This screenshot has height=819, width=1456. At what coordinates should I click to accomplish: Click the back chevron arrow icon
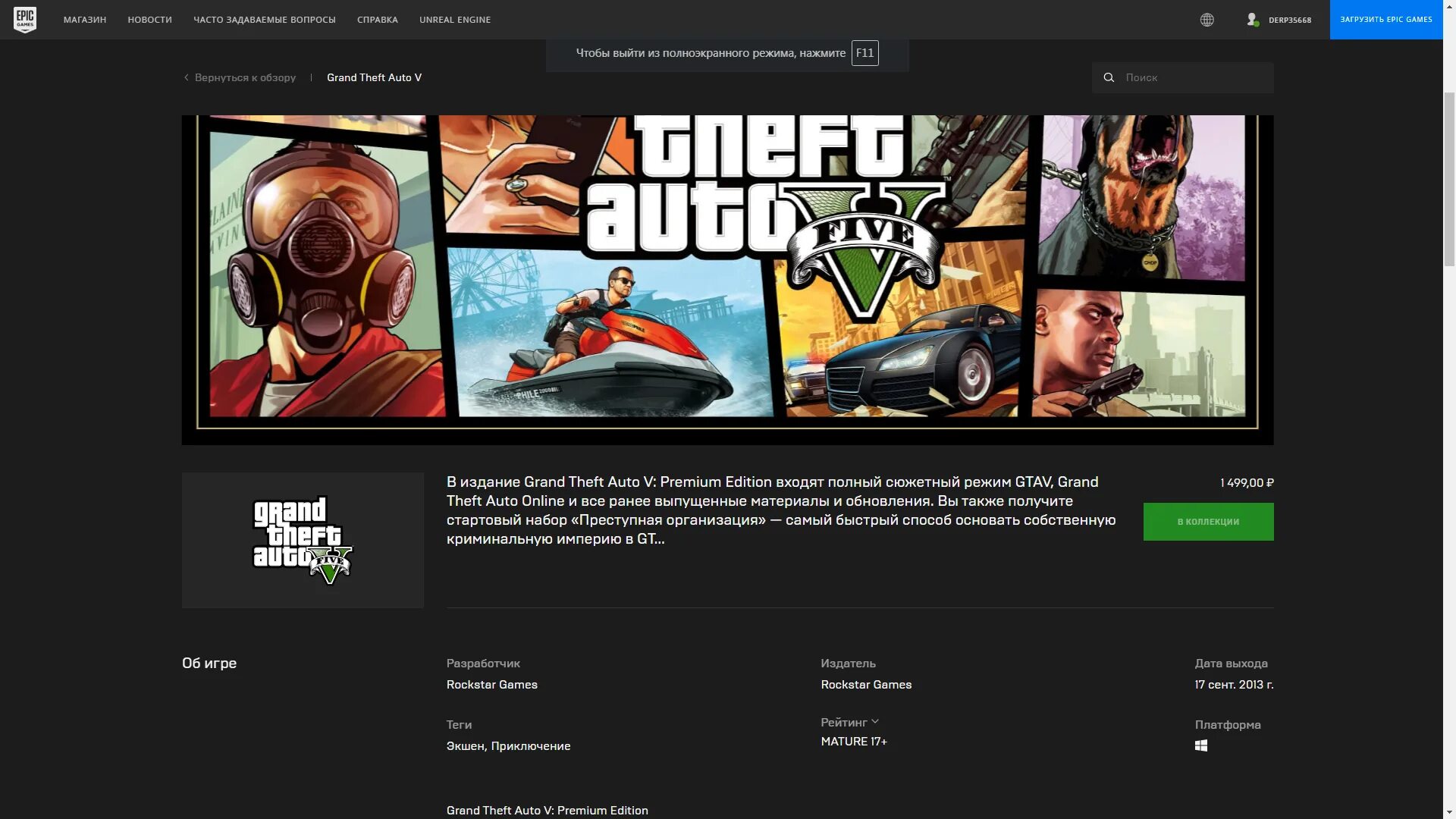[187, 77]
